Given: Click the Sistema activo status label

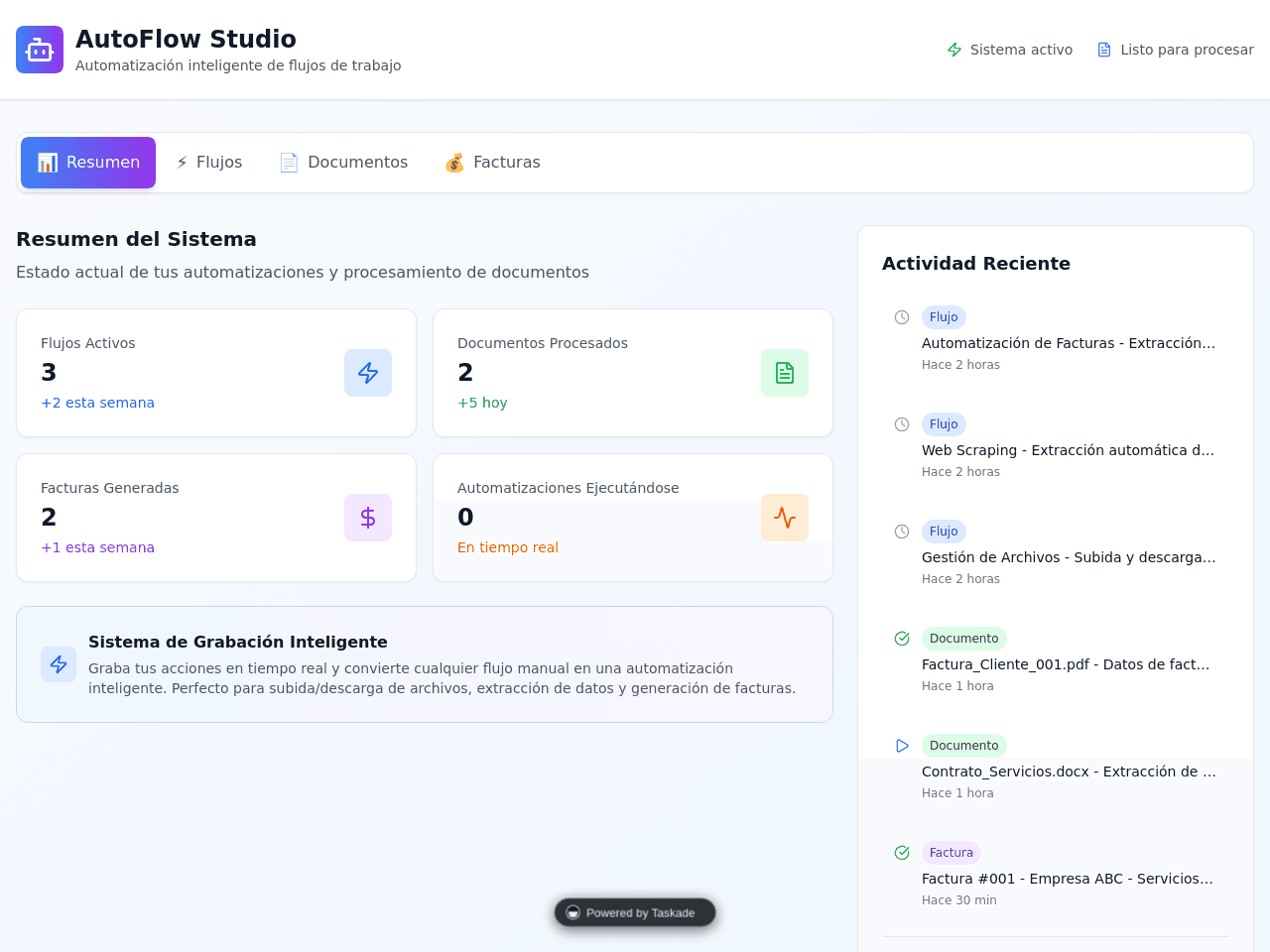Looking at the screenshot, I should click(1021, 50).
